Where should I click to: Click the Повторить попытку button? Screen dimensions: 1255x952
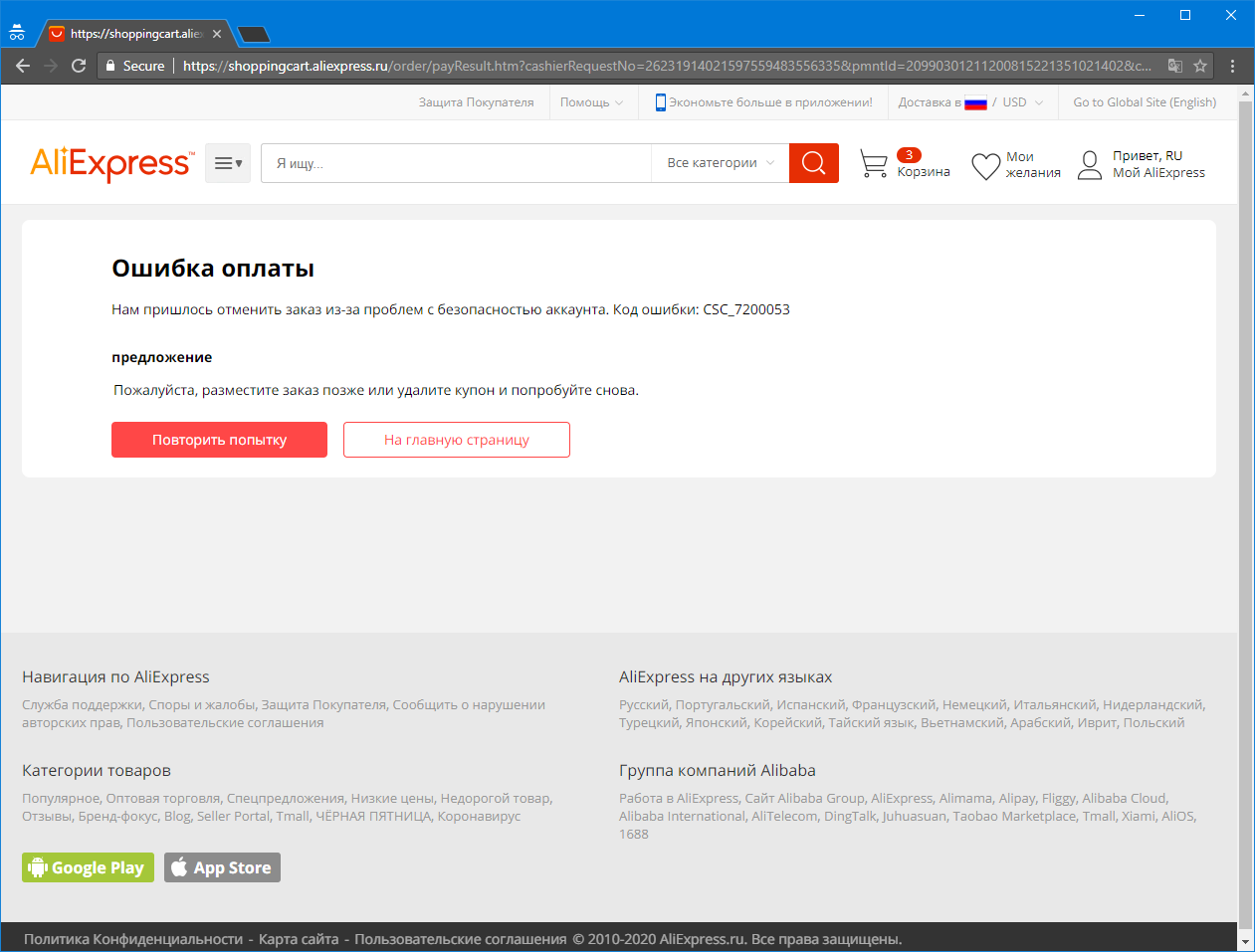pos(219,440)
